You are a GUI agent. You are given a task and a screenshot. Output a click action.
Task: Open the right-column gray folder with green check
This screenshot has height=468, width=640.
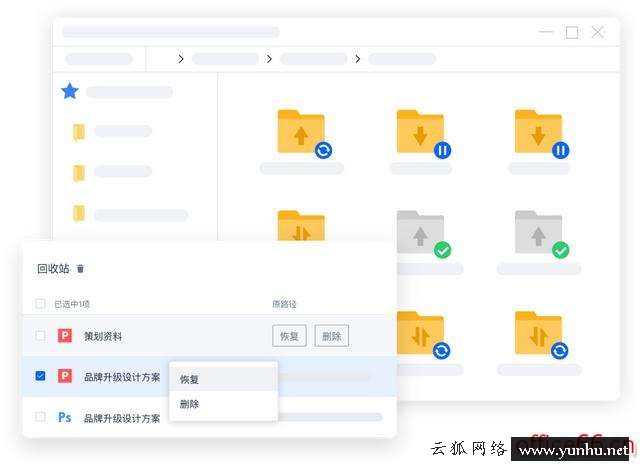pos(542,234)
